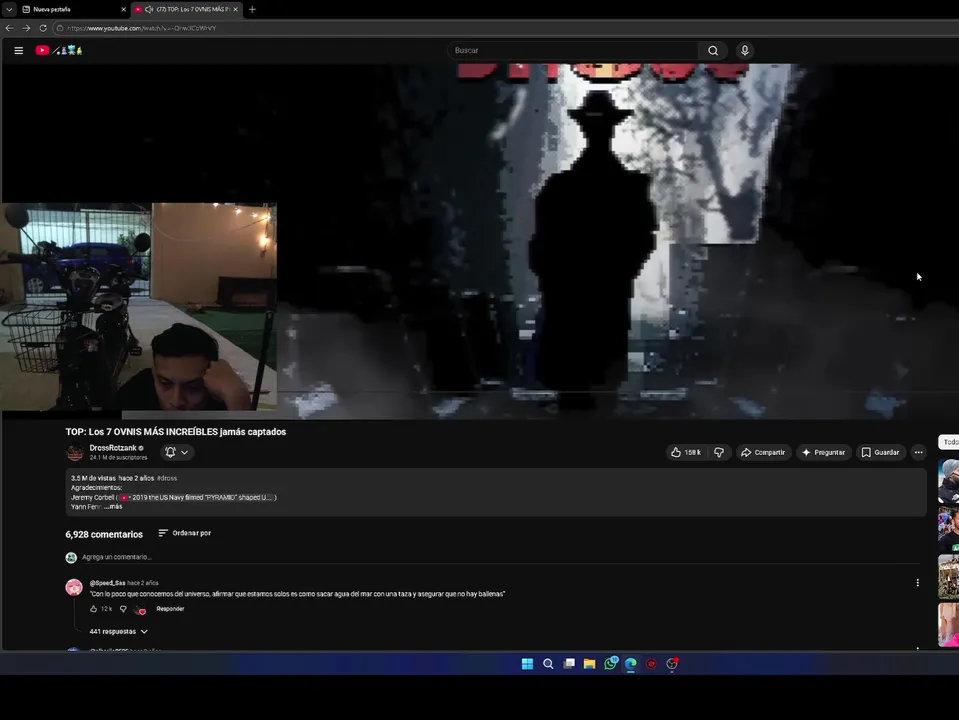This screenshot has height=720, width=959.
Task: Open the YouTube hamburger guide menu
Action: click(x=18, y=51)
